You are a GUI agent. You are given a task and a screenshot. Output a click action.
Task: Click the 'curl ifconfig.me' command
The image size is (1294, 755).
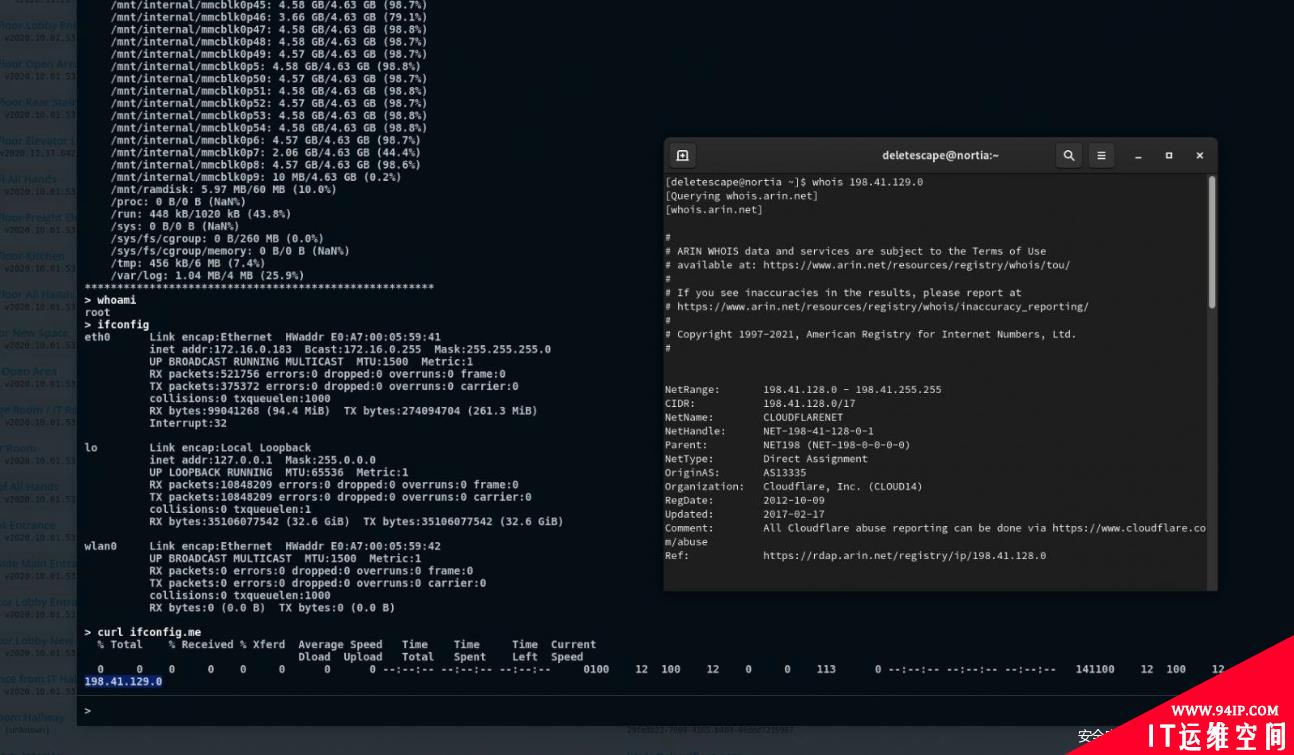coord(149,632)
